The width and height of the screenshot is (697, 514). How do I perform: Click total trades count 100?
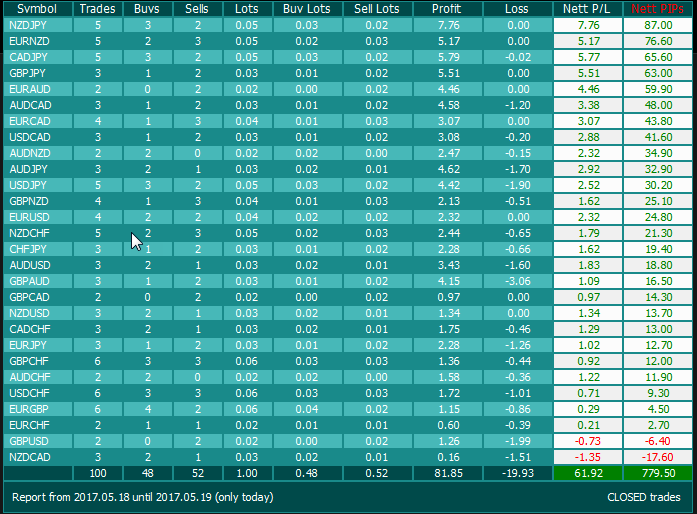pyautogui.click(x=97, y=473)
